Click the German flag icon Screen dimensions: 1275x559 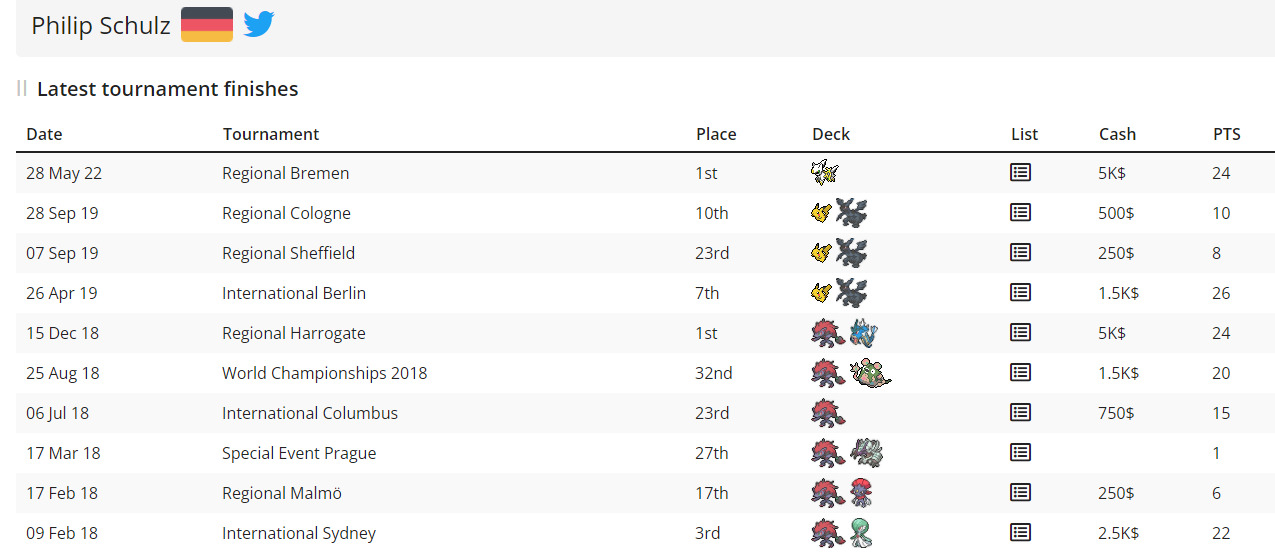point(207,25)
